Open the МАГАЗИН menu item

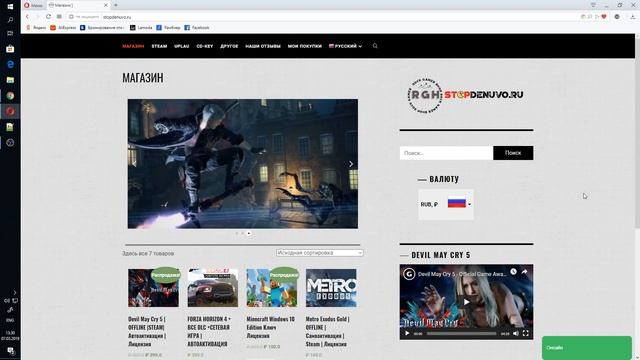click(x=133, y=46)
